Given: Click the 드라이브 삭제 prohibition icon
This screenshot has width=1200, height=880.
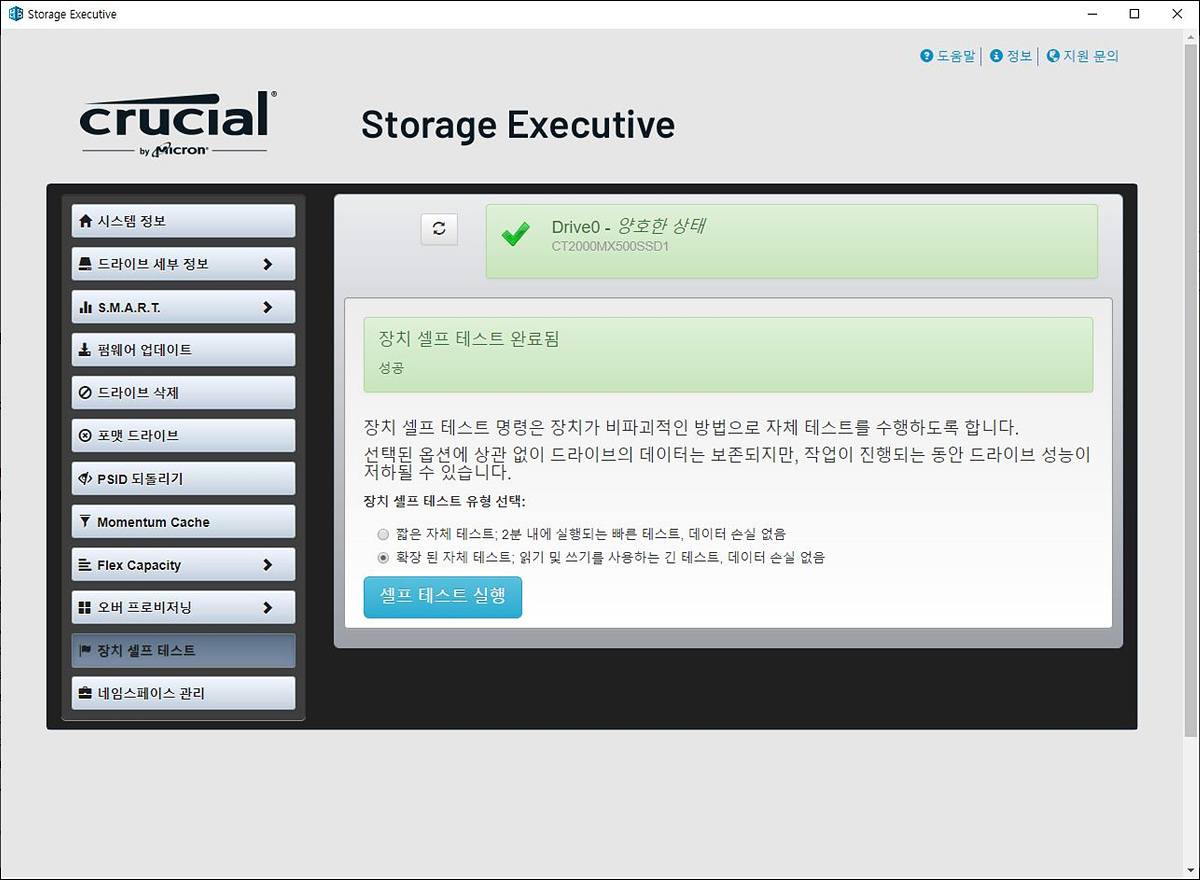Looking at the screenshot, I should click(85, 393).
